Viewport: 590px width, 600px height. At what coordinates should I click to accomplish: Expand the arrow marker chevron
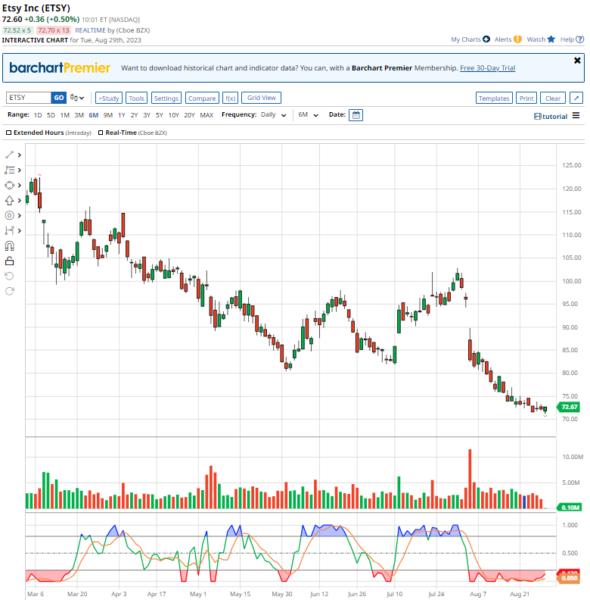coord(19,200)
